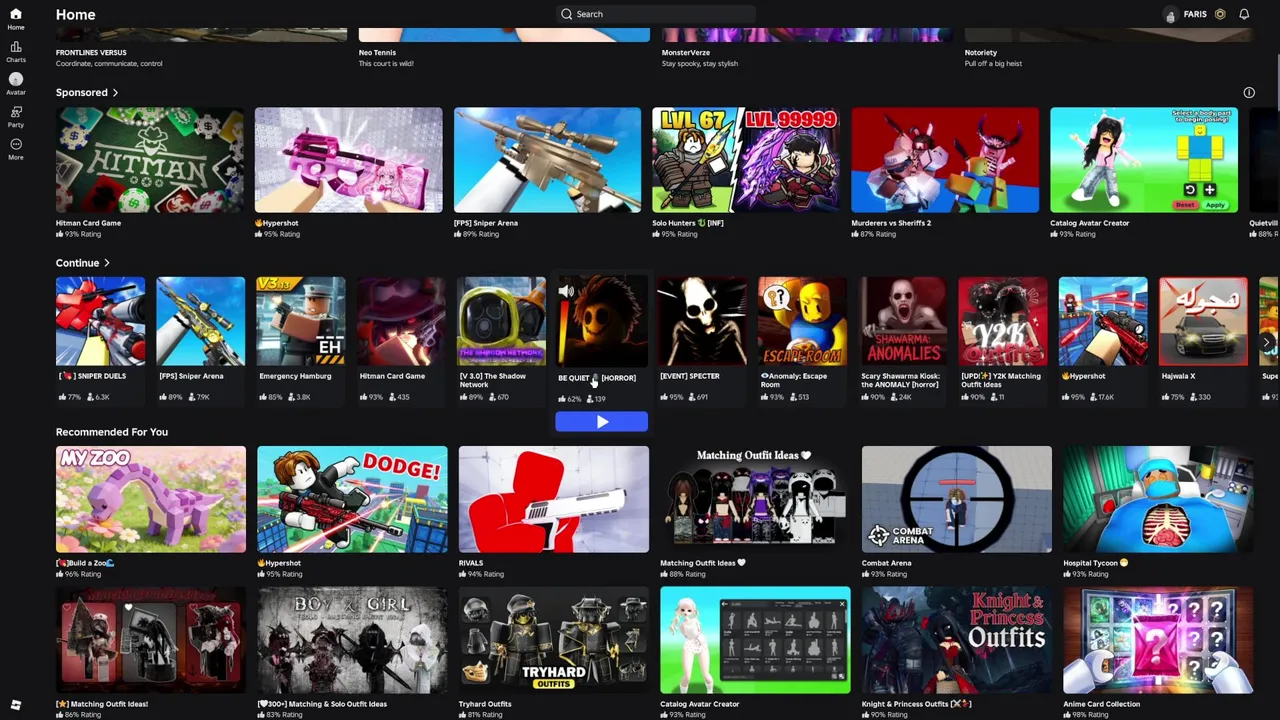Open the white-titled Matching Outfit Ideas card

pyautogui.click(x=755, y=499)
